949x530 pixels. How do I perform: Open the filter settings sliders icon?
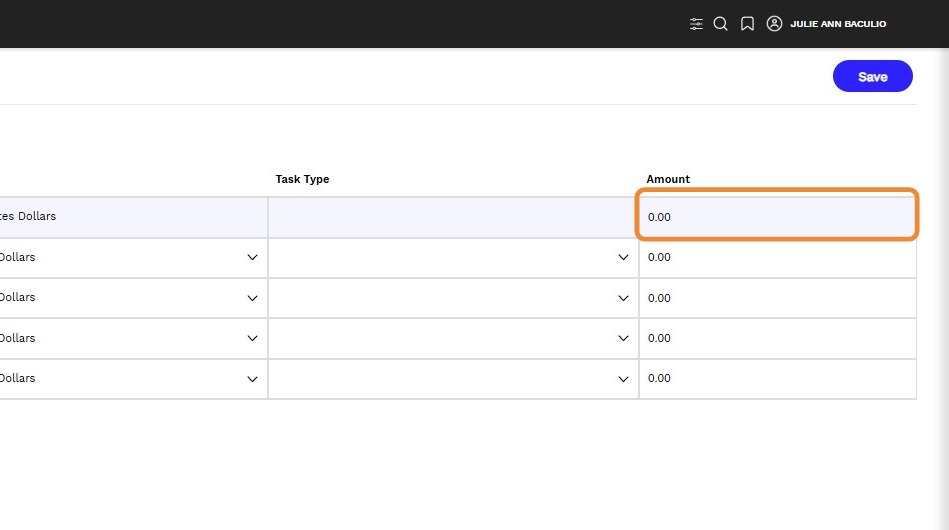[x=696, y=24]
